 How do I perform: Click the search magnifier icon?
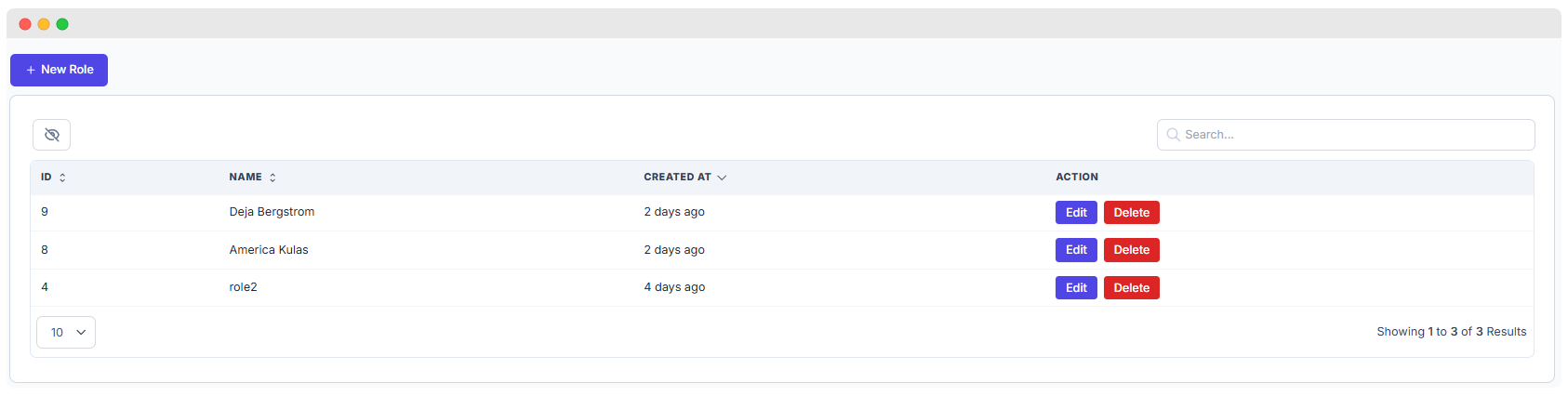point(1173,135)
